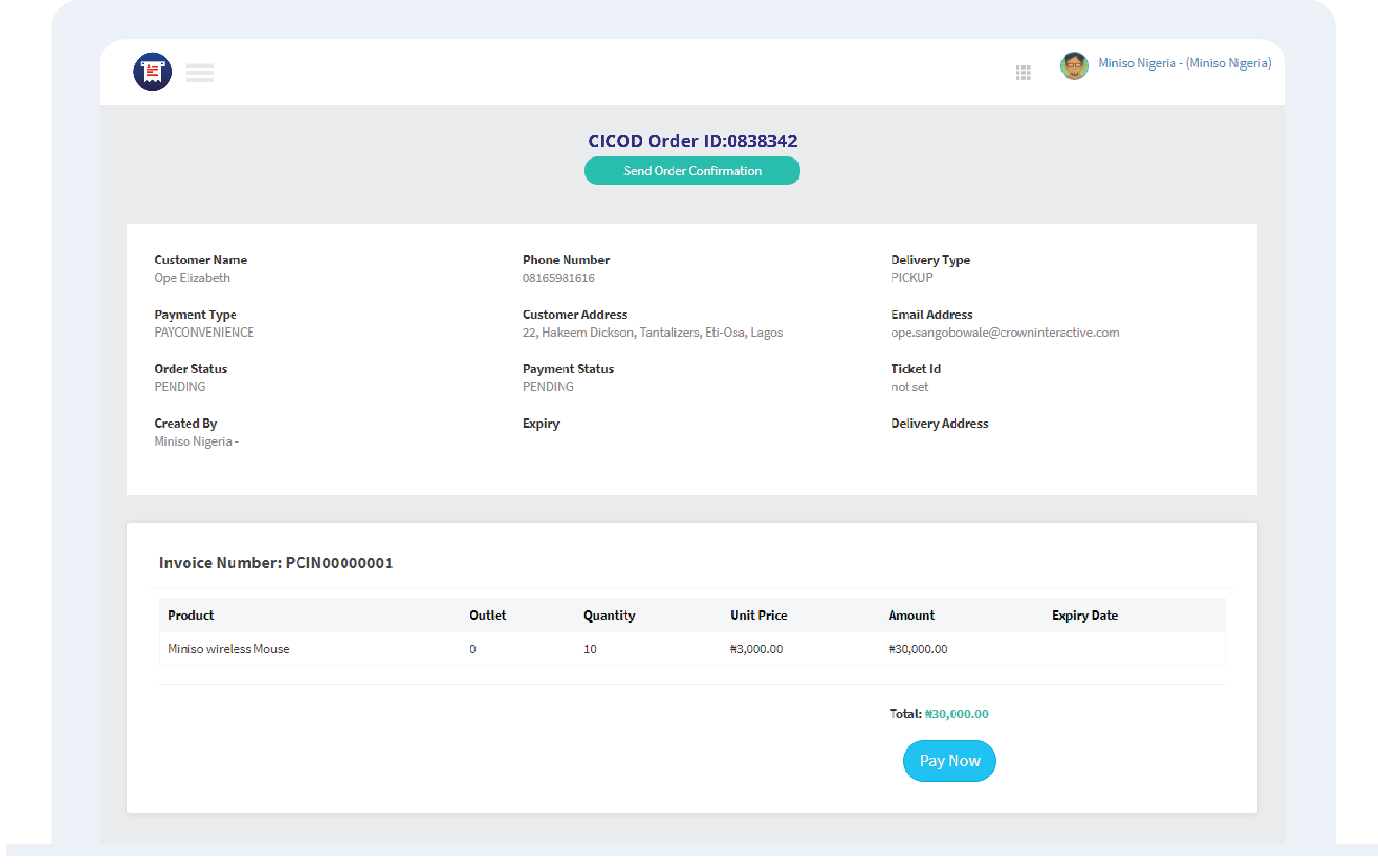
Task: Click the Amount column header
Action: click(911, 615)
